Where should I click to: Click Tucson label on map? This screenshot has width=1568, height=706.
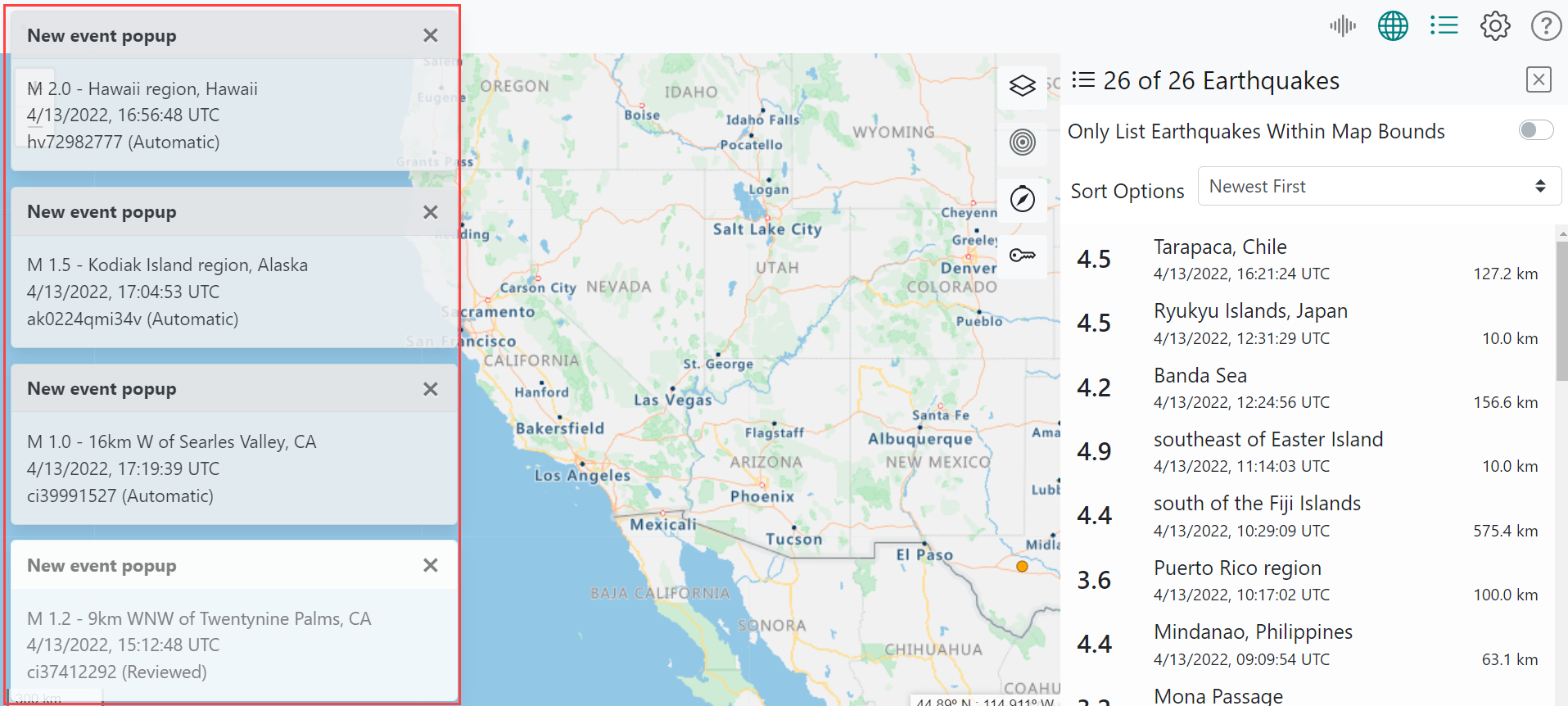point(793,539)
